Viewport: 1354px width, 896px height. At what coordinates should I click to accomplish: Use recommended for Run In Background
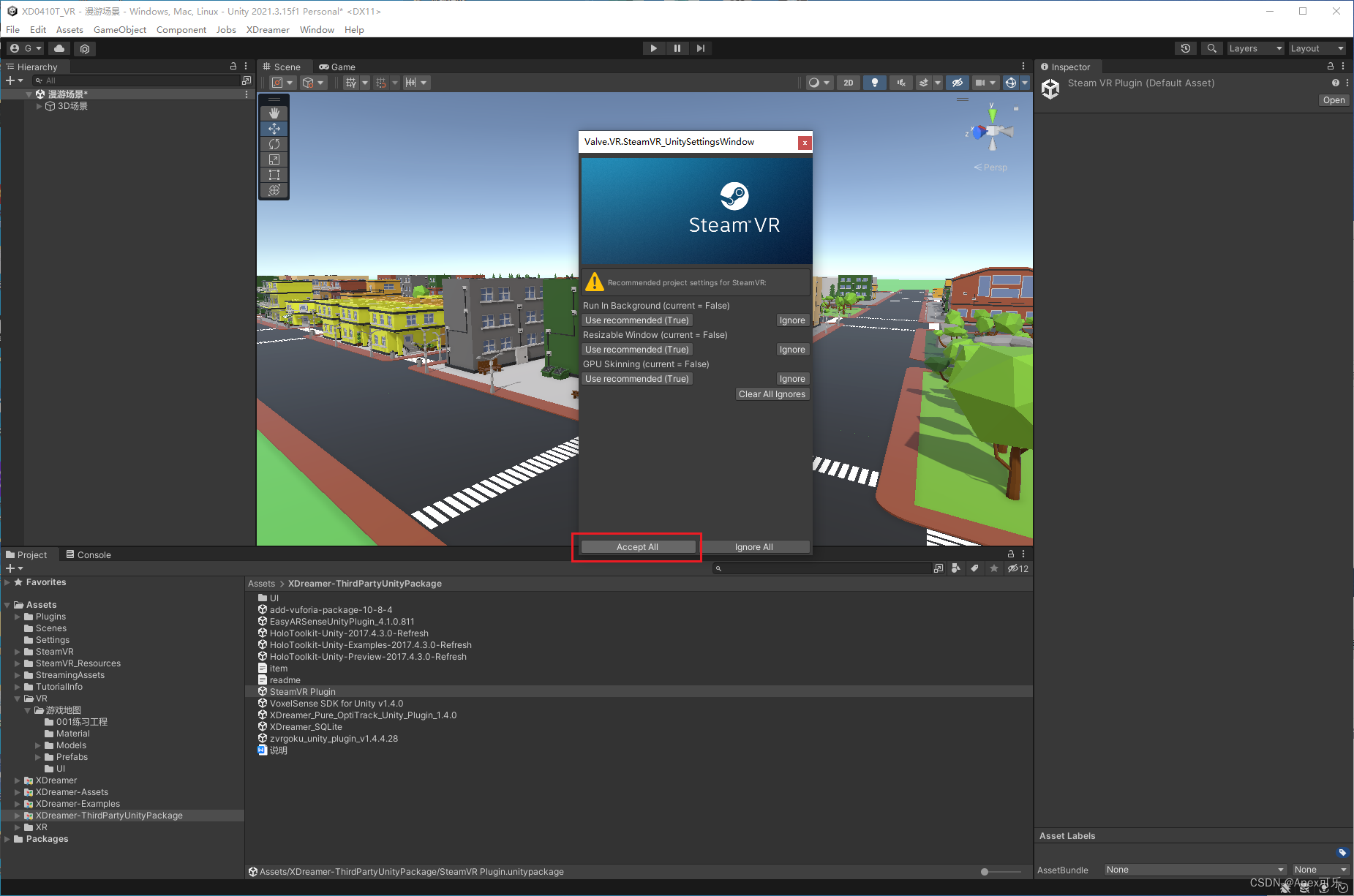637,320
